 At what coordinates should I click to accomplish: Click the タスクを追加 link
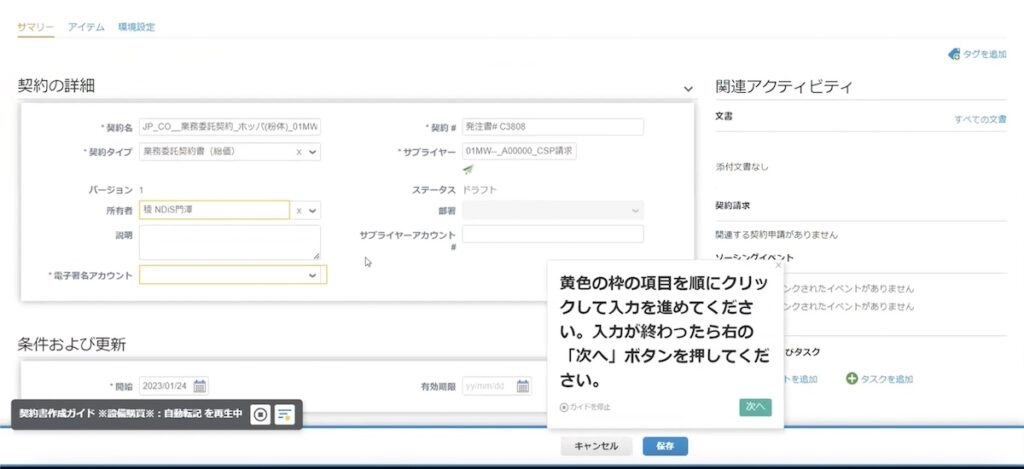click(x=887, y=379)
